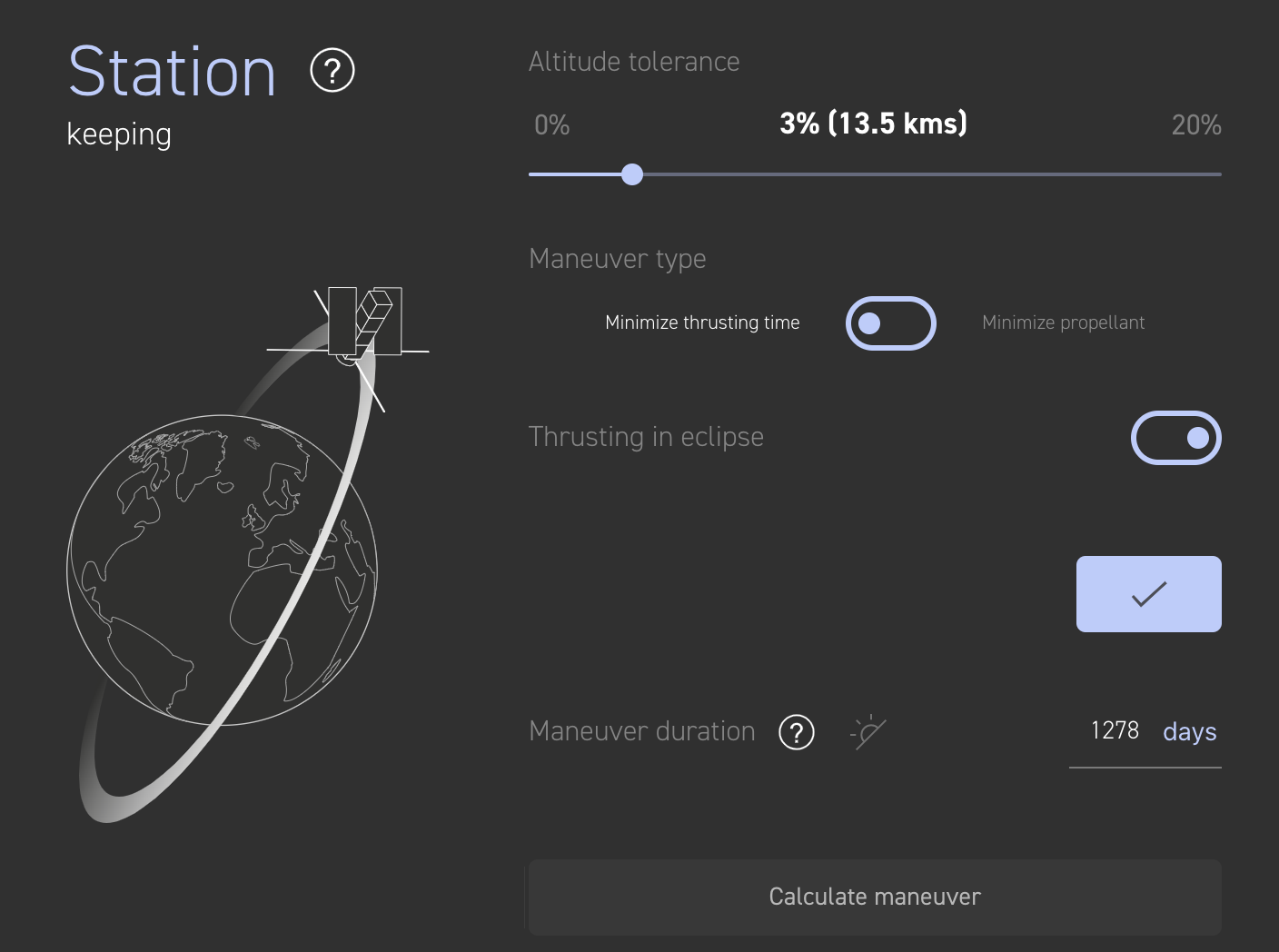The image size is (1279, 952).
Task: Click the 0% minimum tolerance label
Action: (x=551, y=124)
